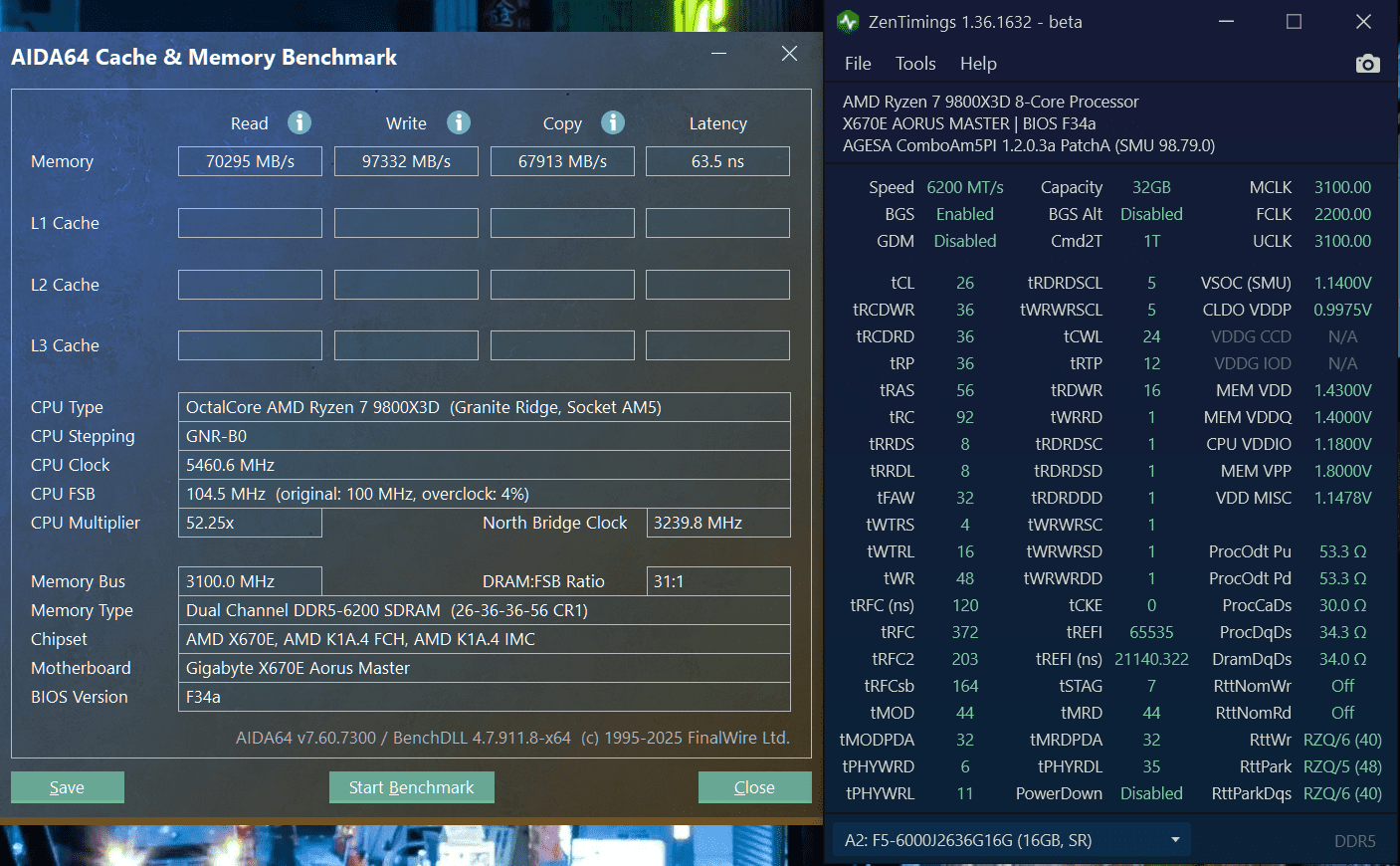Image resolution: width=1400 pixels, height=866 pixels.
Task: Click the BIOS Version value F34a
Action: point(485,697)
